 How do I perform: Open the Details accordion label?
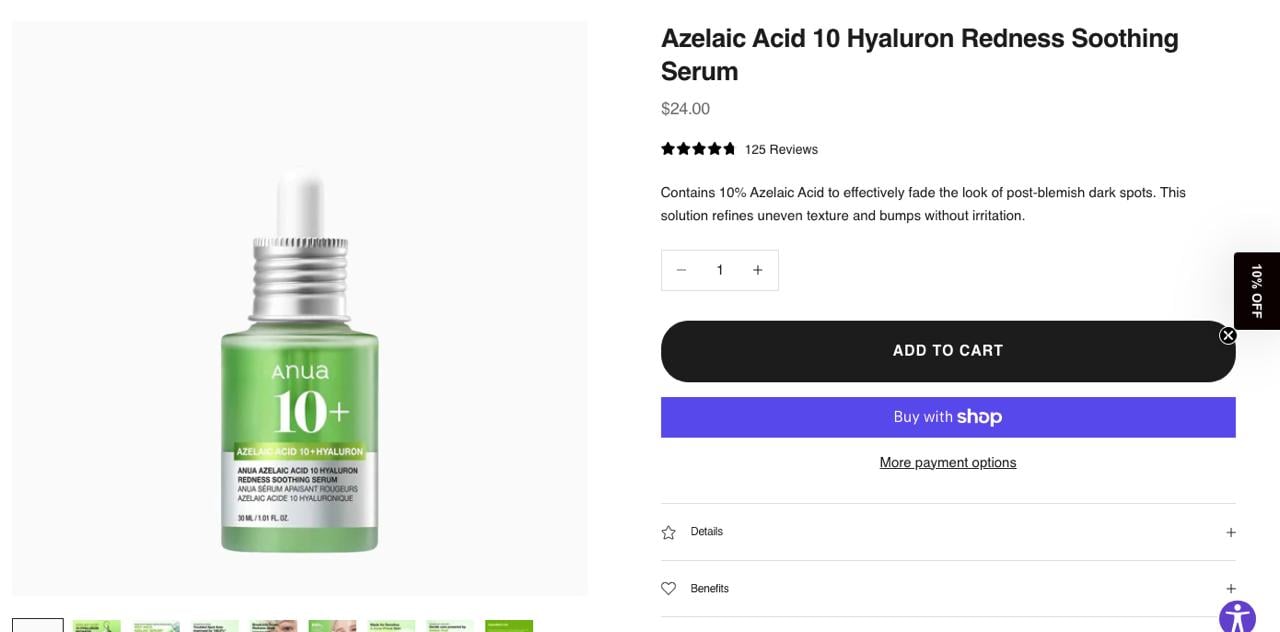tap(706, 532)
